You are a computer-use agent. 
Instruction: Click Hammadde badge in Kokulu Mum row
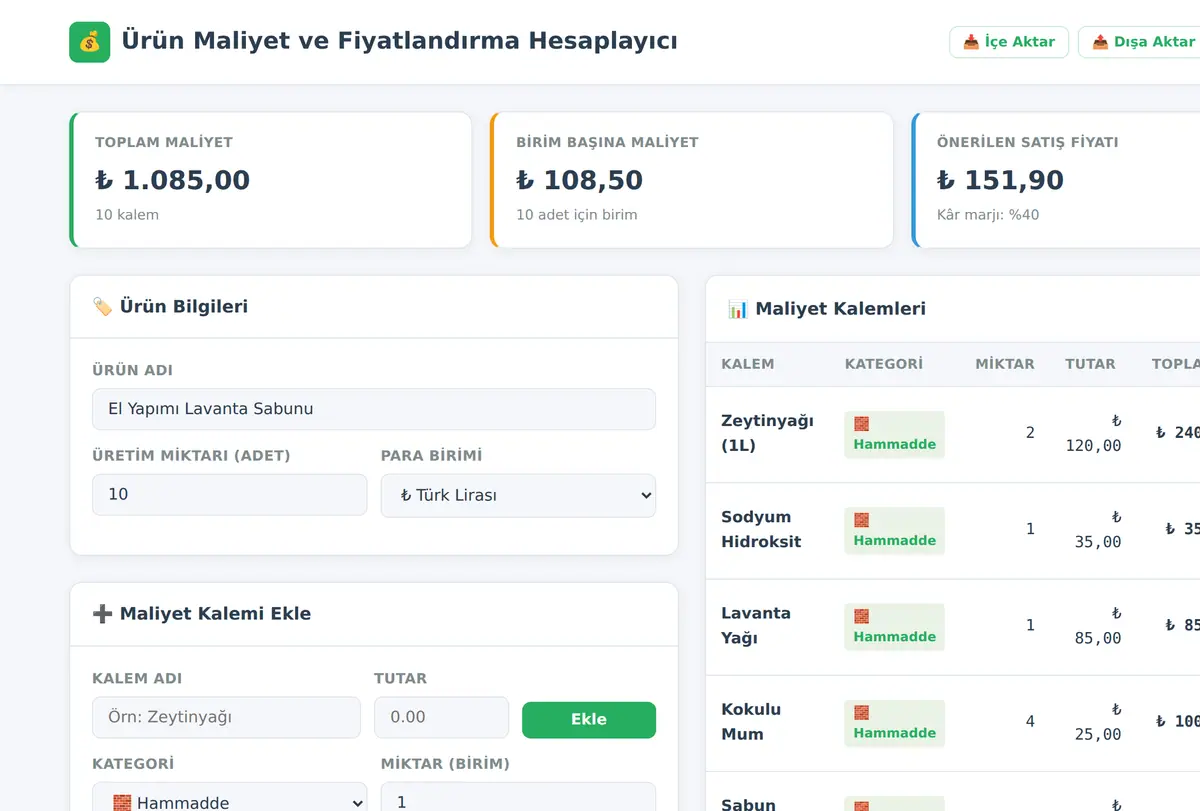point(895,722)
